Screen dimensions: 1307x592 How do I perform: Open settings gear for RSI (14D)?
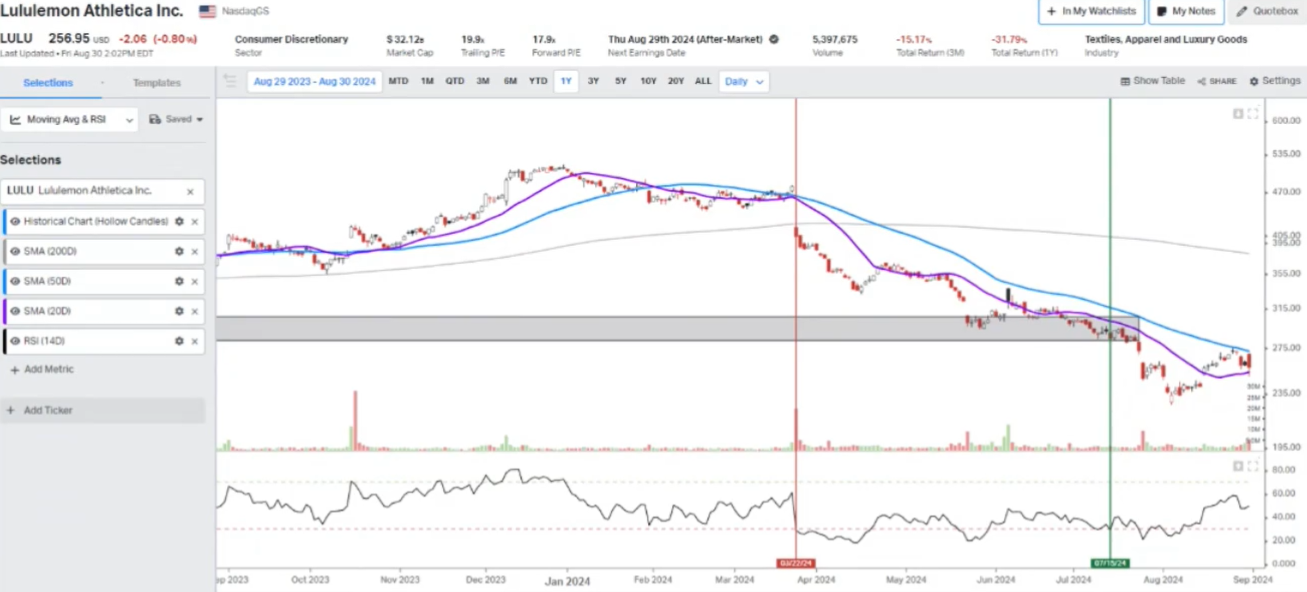click(x=179, y=341)
